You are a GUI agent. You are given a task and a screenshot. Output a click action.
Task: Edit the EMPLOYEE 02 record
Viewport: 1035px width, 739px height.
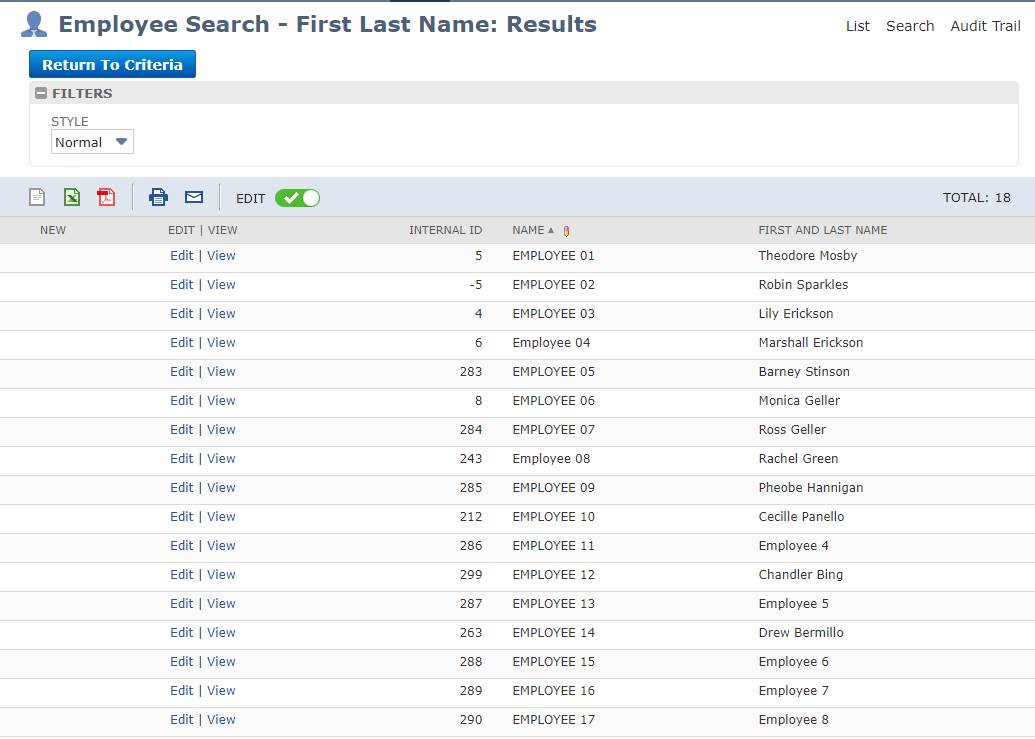[x=182, y=285]
